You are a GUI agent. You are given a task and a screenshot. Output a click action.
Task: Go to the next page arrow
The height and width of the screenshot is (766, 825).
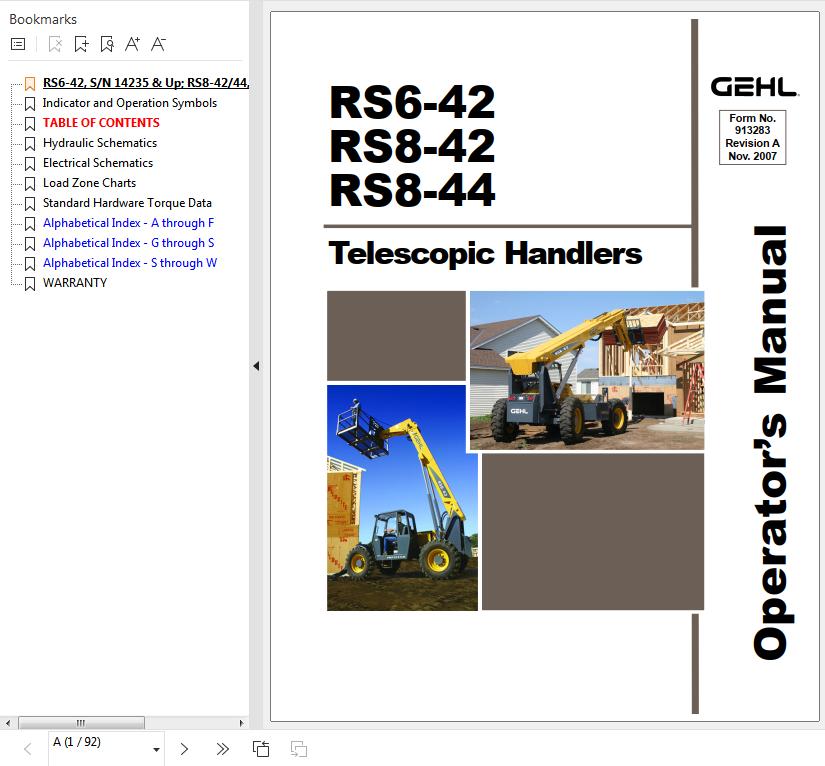coord(184,749)
